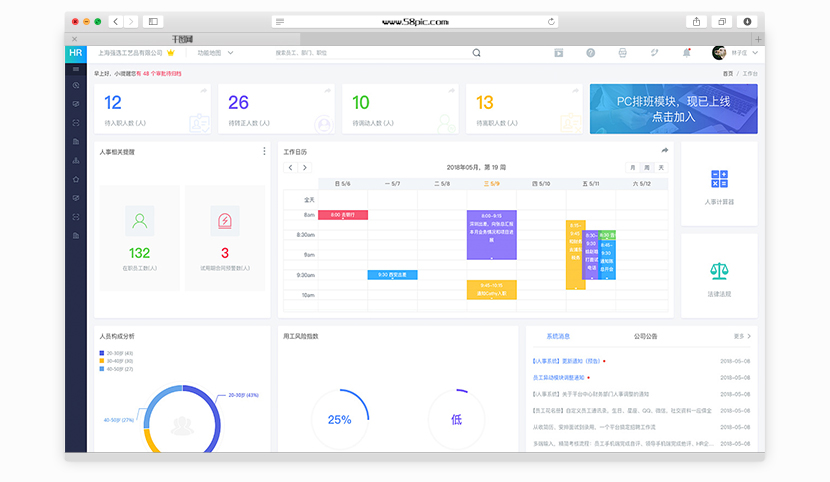Click the search magnifier icon

pyautogui.click(x=476, y=52)
